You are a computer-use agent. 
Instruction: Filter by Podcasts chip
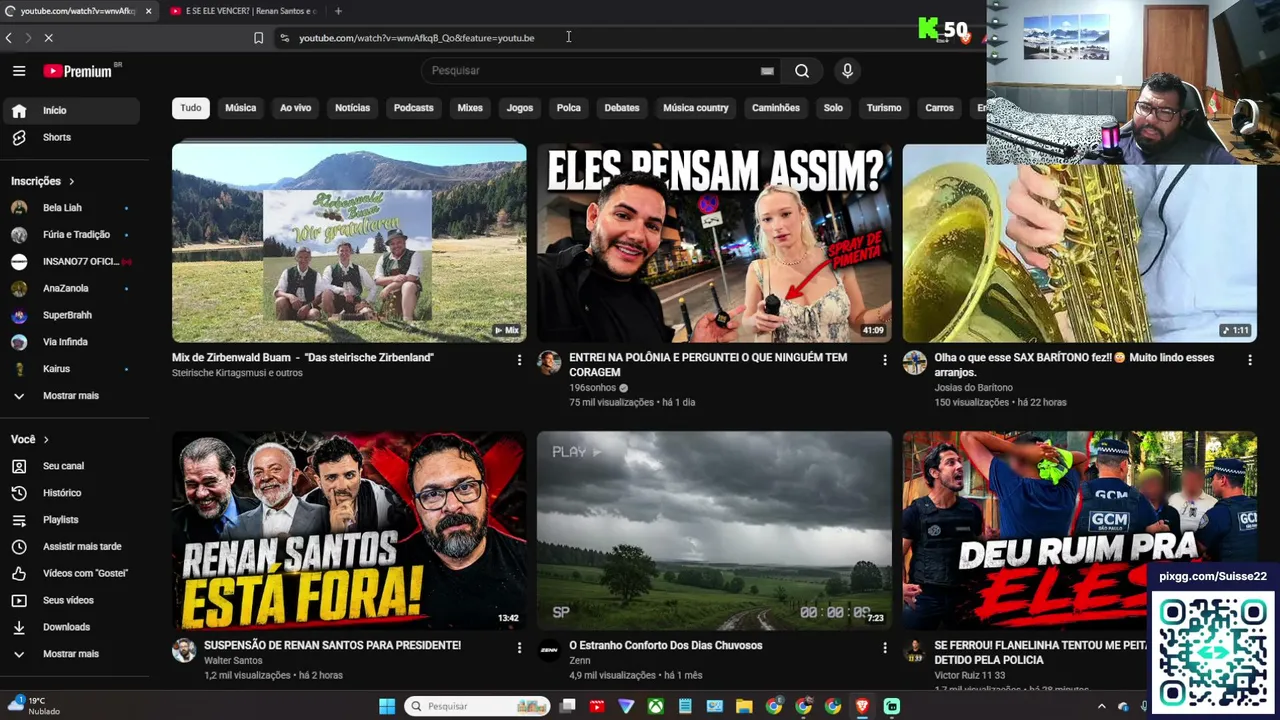(414, 108)
